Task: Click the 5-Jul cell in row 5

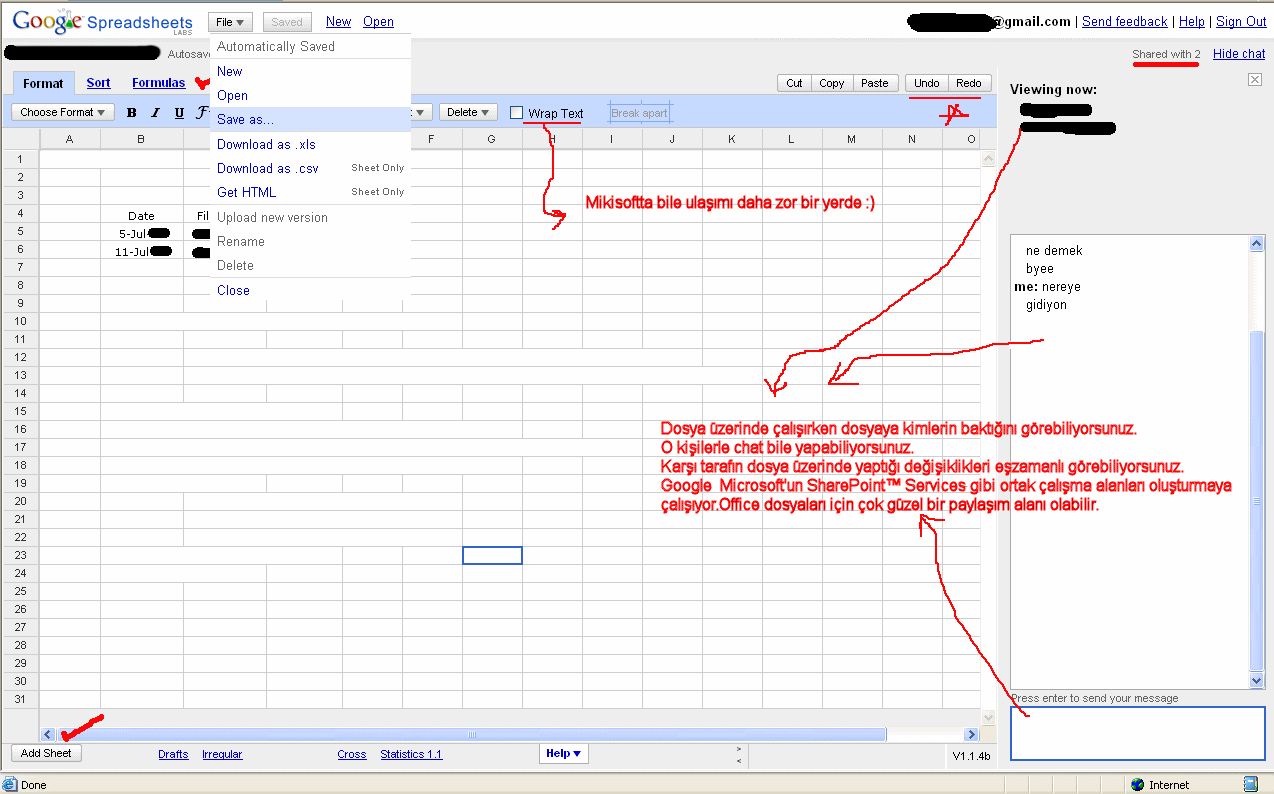Action: pyautogui.click(x=141, y=234)
